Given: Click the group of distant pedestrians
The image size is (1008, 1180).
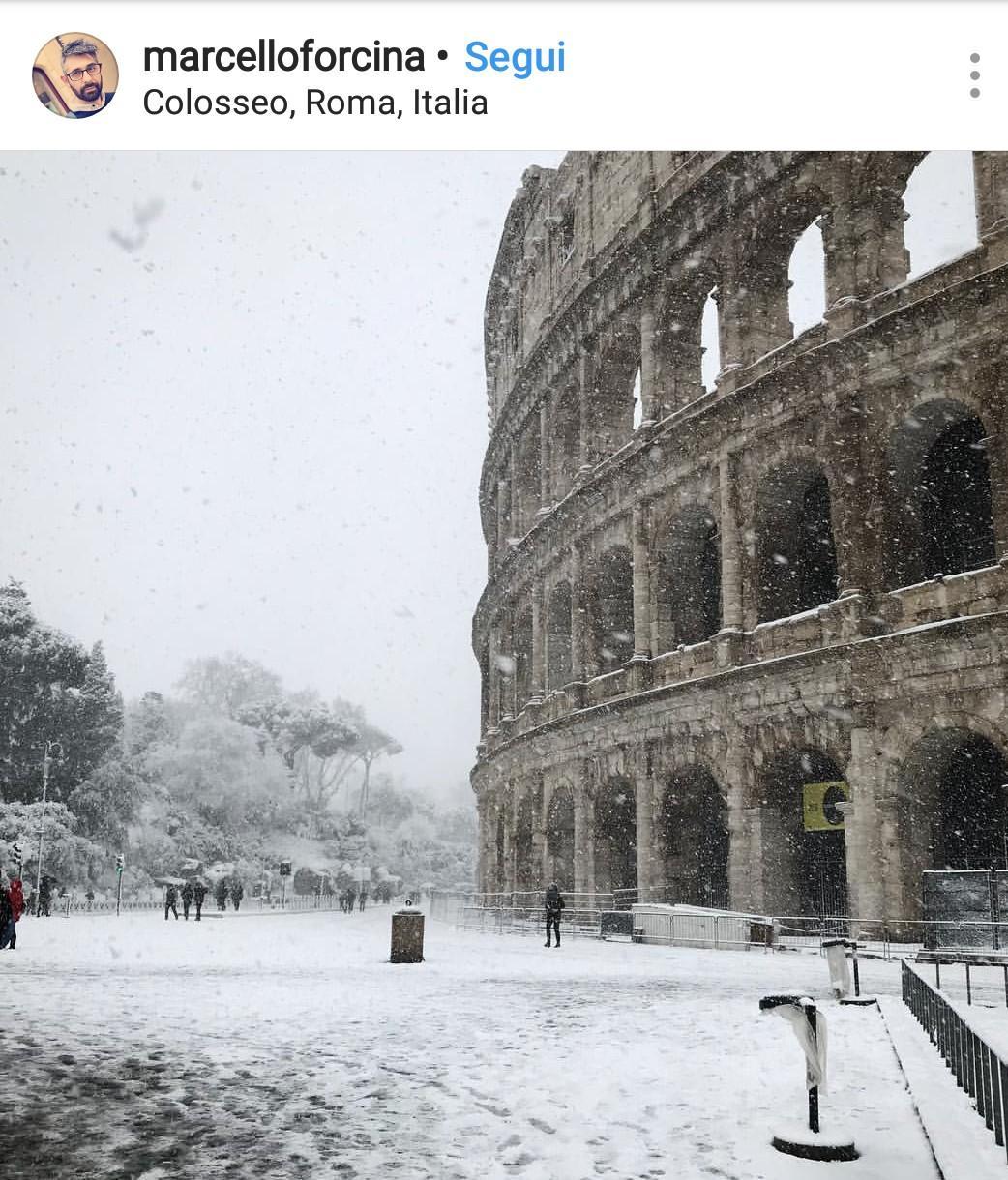Looking at the screenshot, I should pyautogui.click(x=203, y=898).
